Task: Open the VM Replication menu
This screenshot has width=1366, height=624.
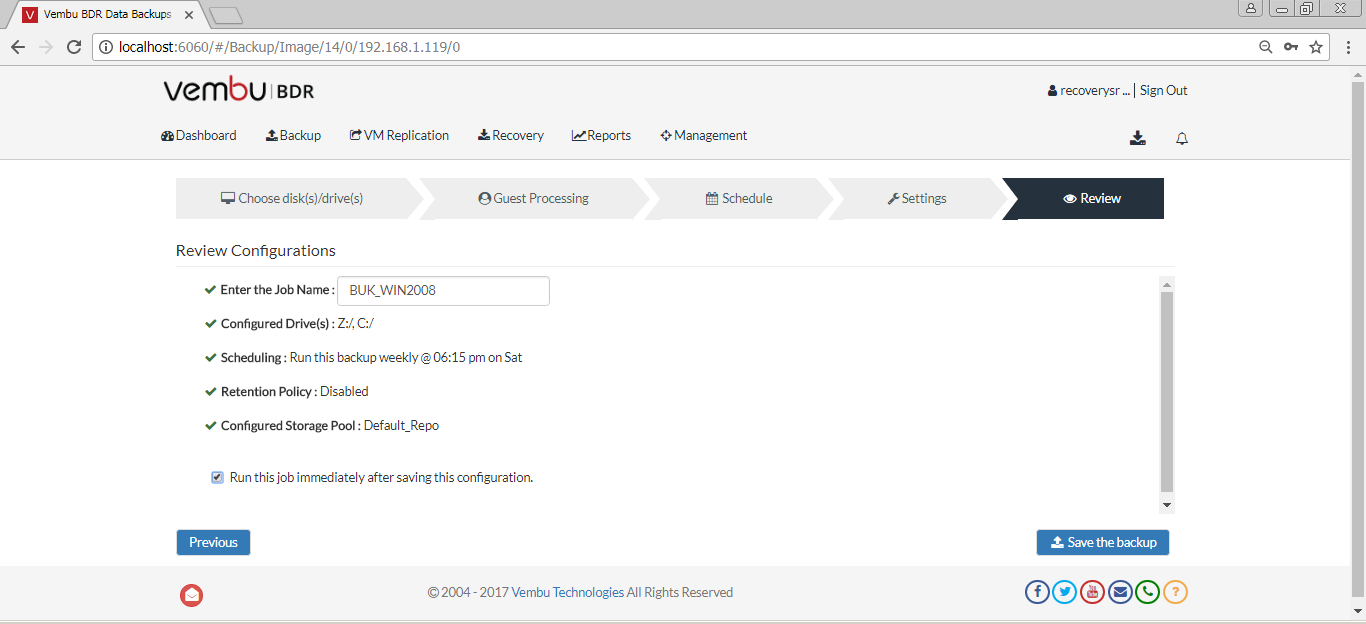Action: (x=399, y=136)
